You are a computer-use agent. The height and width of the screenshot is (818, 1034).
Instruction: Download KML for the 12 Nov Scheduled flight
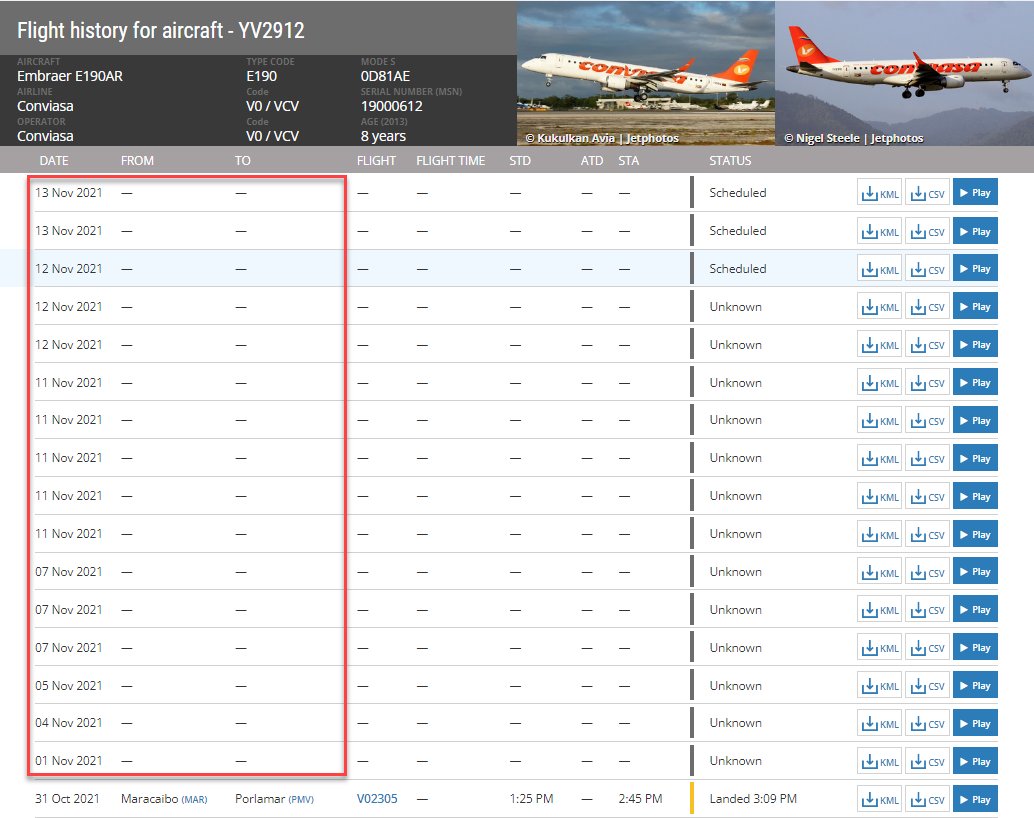pyautogui.click(x=879, y=269)
